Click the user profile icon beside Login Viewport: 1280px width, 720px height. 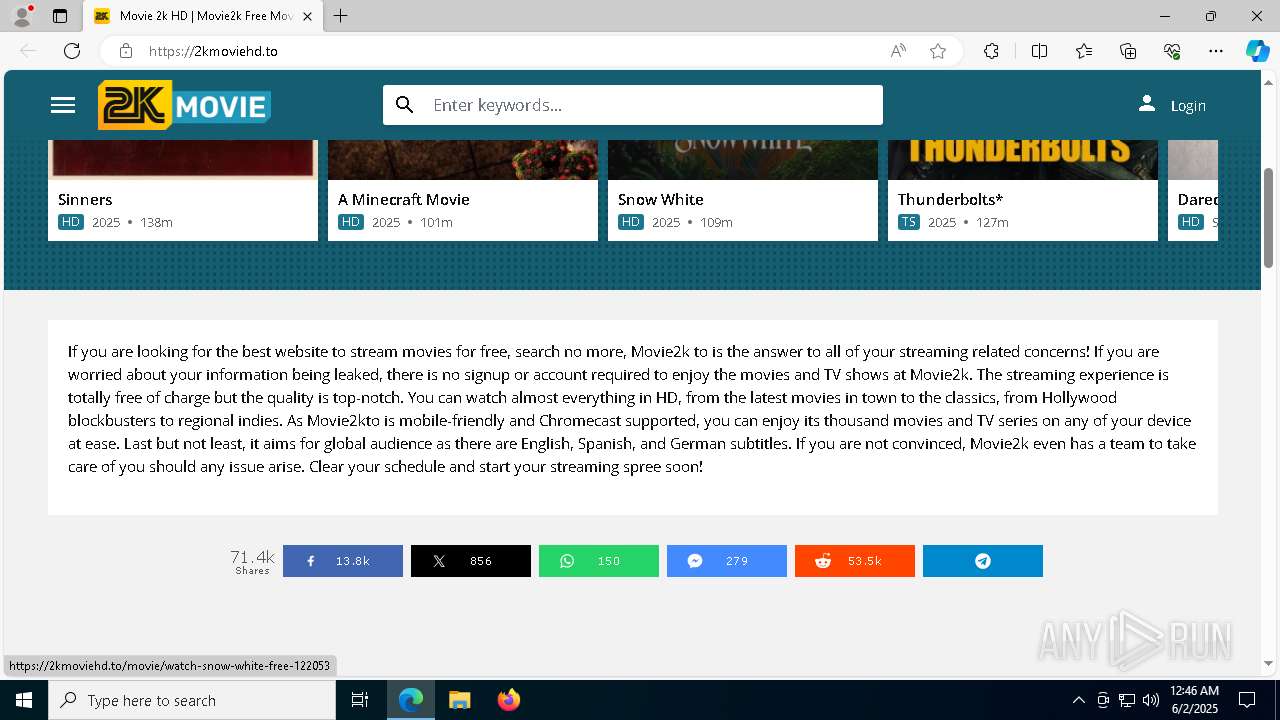pos(1147,104)
